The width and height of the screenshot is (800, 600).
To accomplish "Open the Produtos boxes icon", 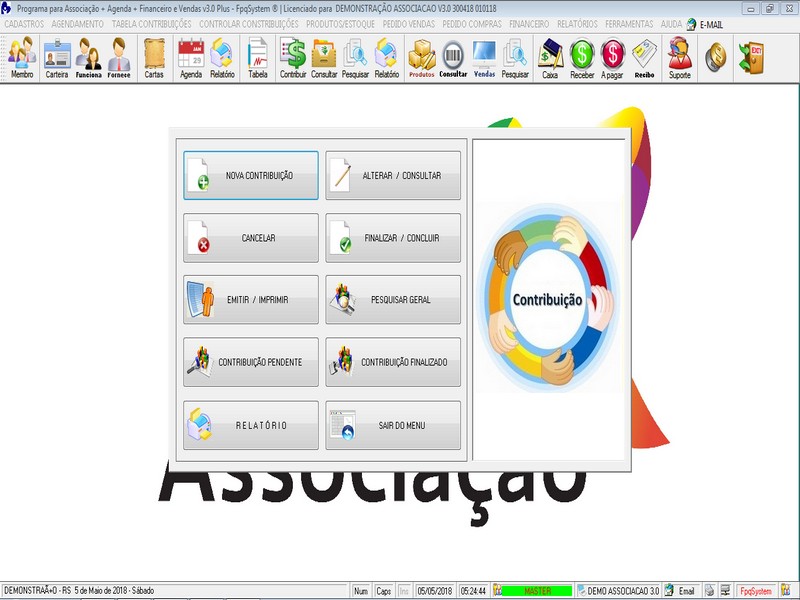I will tap(421, 58).
